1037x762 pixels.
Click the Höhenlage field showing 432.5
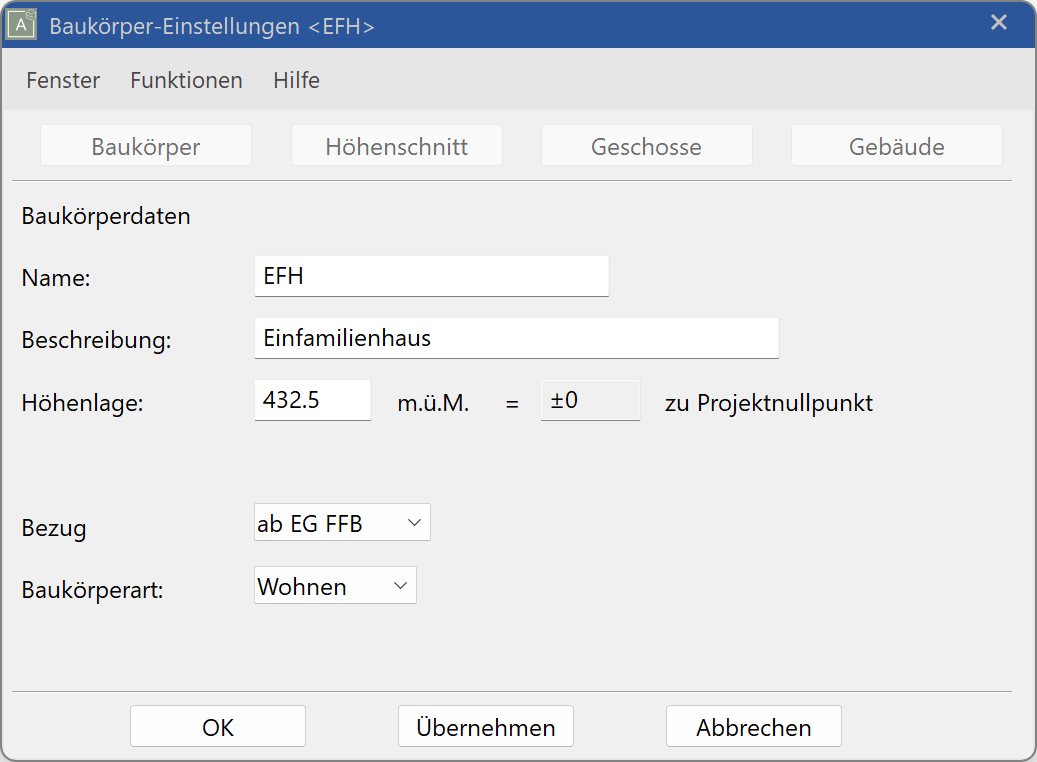point(312,401)
